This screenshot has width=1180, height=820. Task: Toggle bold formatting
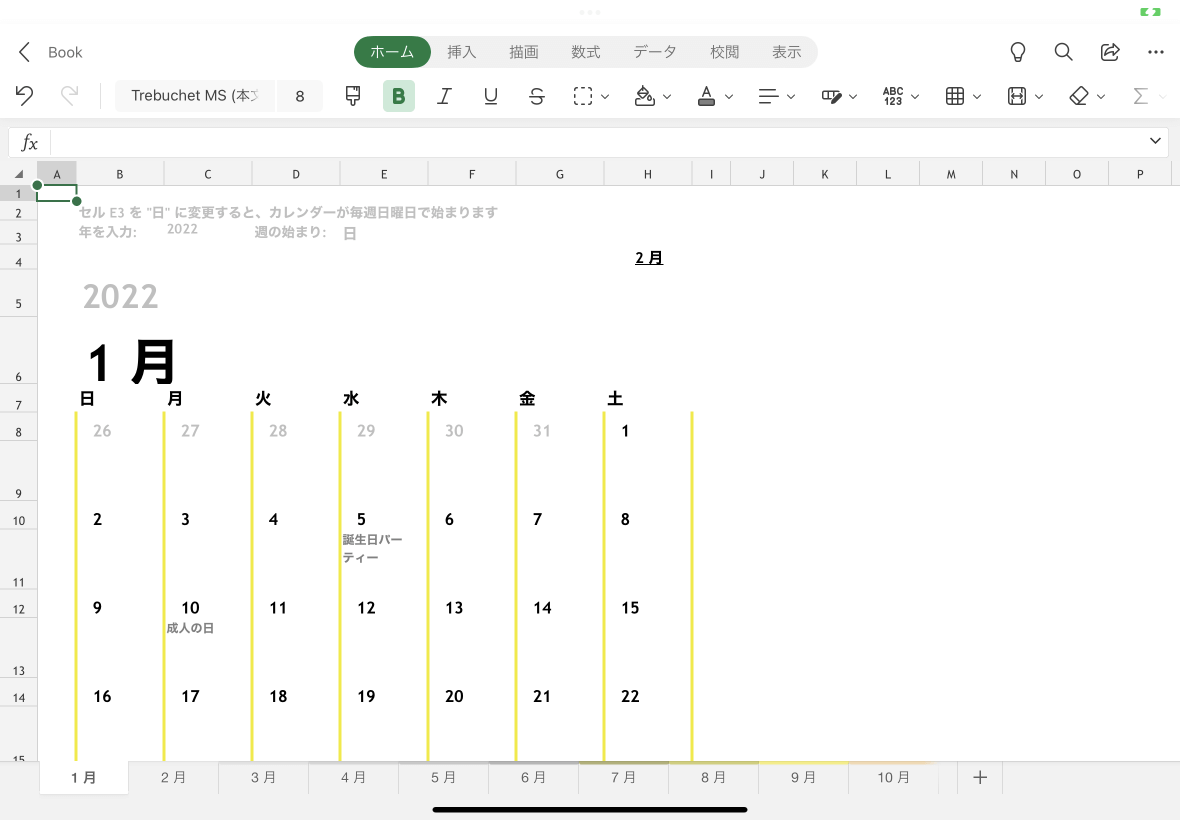click(399, 96)
